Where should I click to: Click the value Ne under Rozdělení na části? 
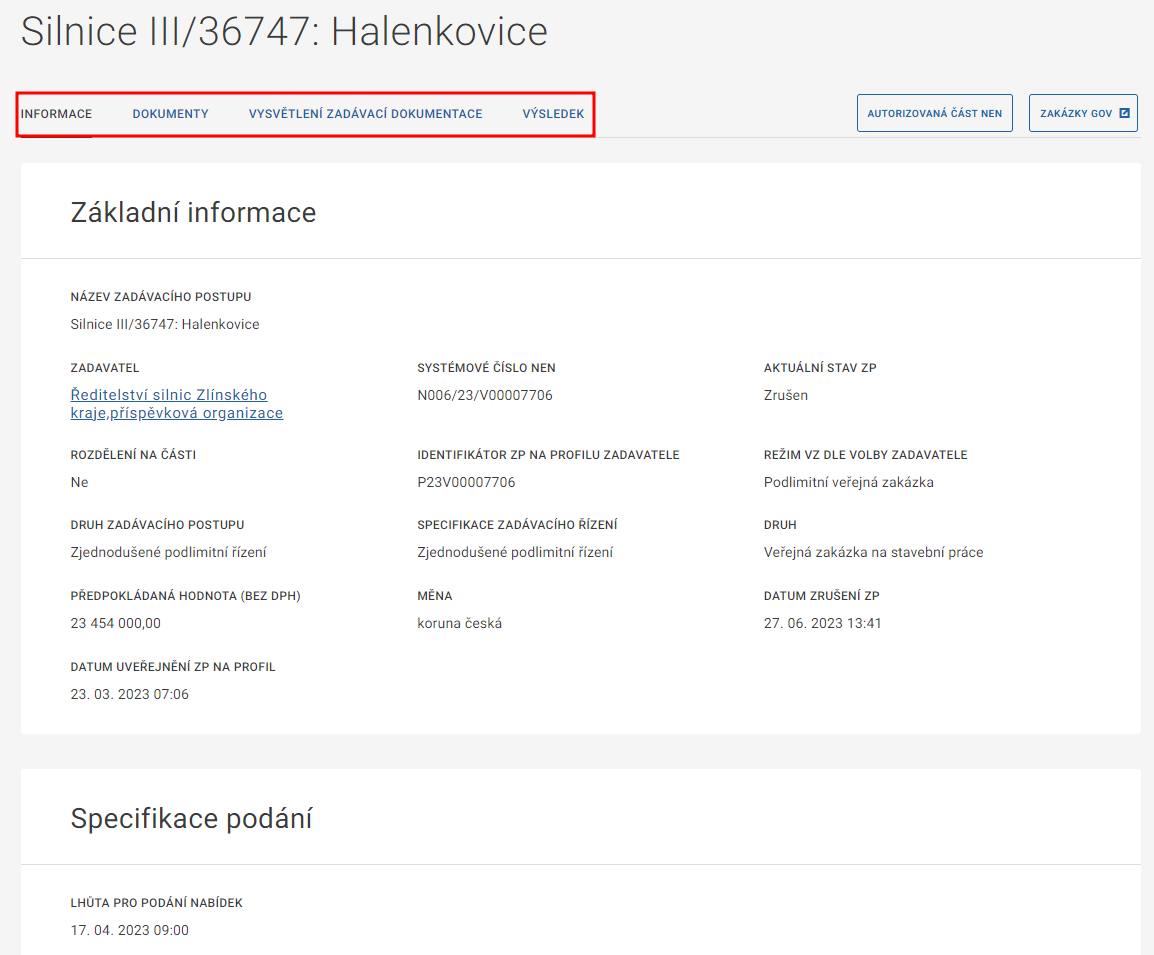[79, 482]
